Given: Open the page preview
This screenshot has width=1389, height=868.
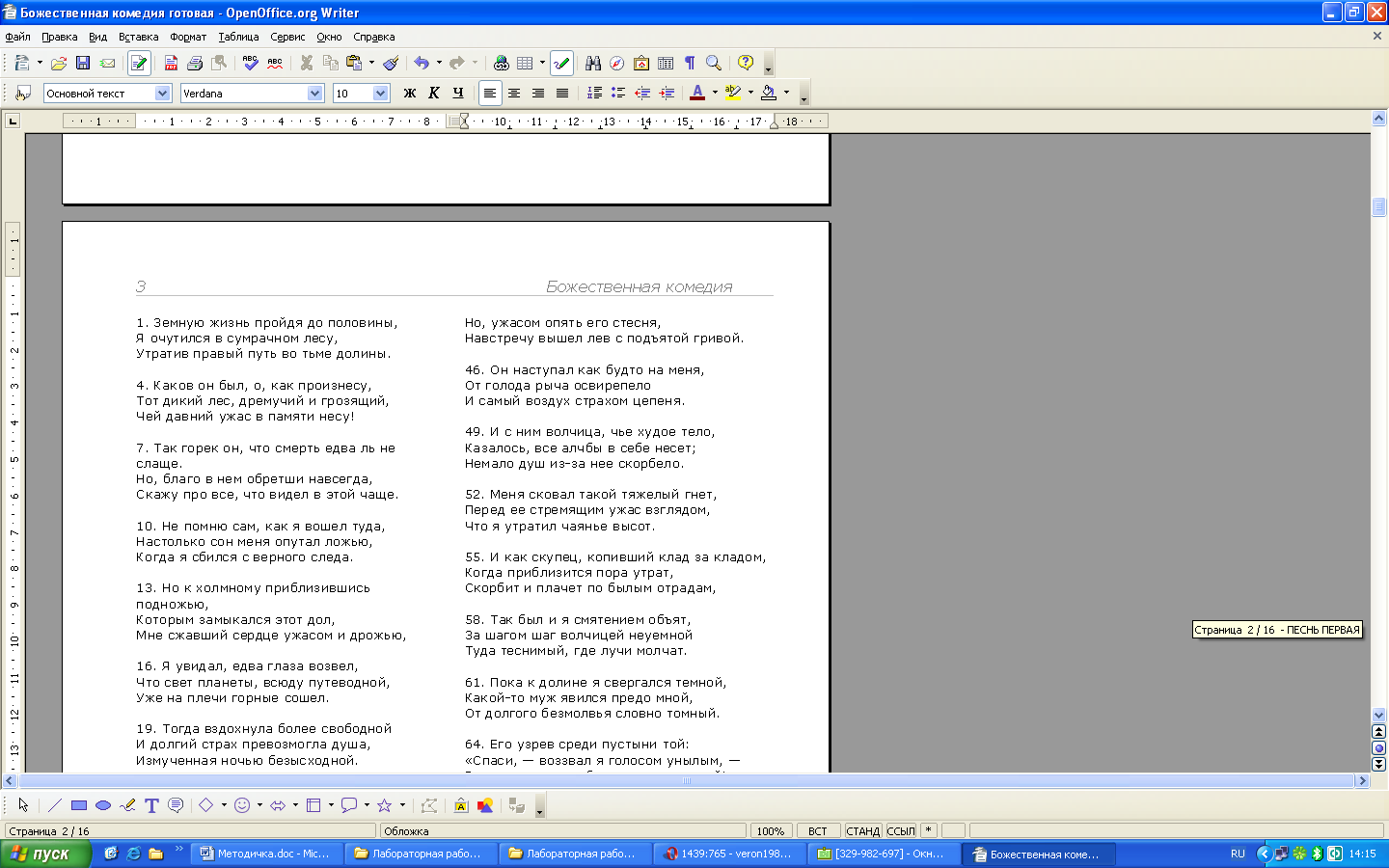Looking at the screenshot, I should [x=219, y=64].
